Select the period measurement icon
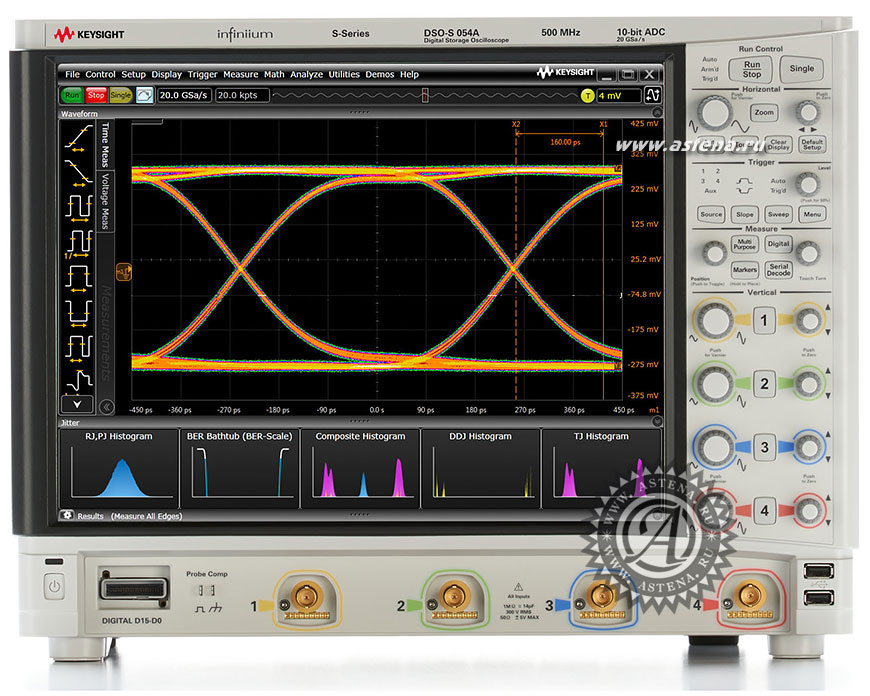Image resolution: width=870 pixels, height=696 pixels. pyautogui.click(x=78, y=208)
